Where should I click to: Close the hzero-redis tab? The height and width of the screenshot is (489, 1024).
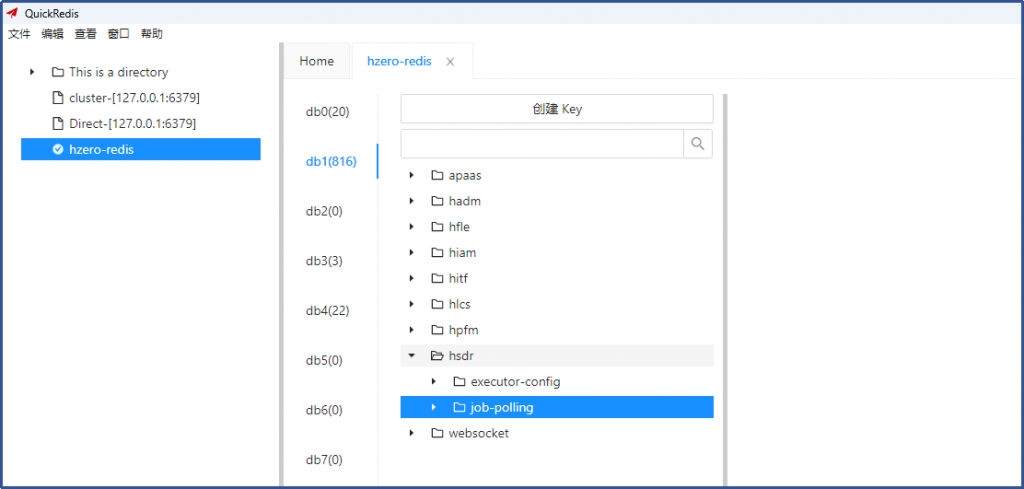pos(450,62)
